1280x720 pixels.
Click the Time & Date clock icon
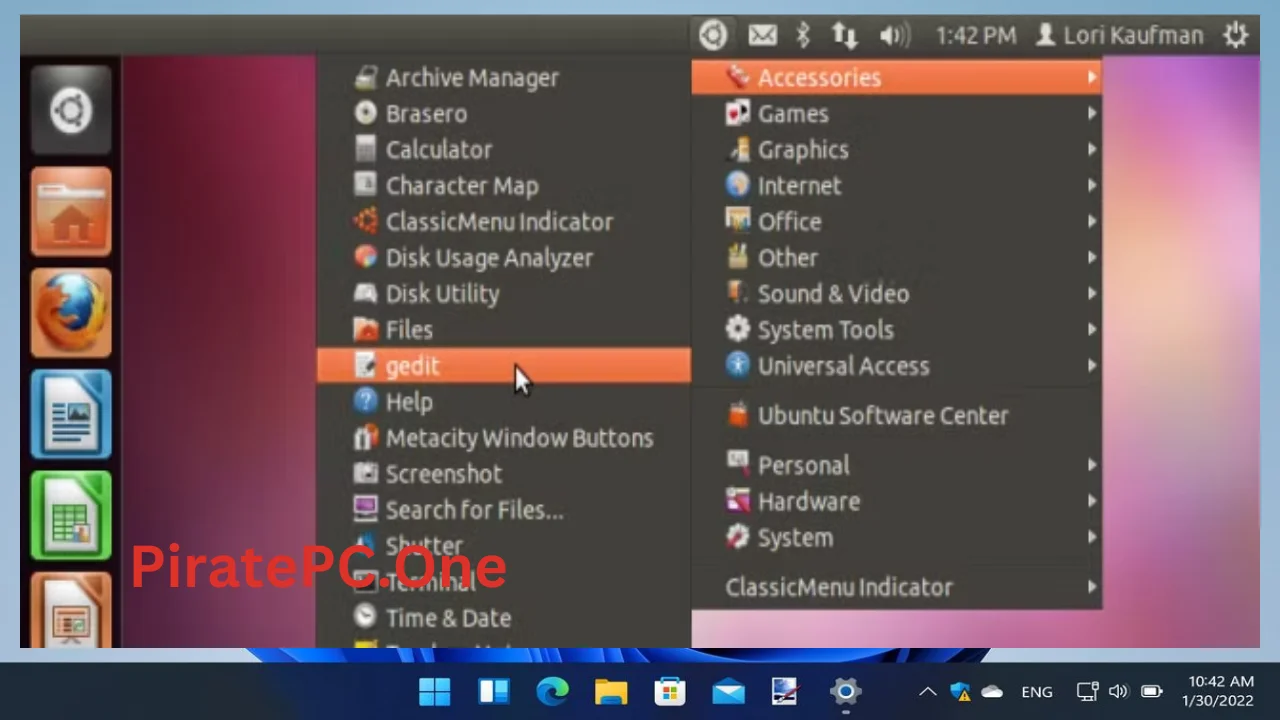tap(366, 618)
